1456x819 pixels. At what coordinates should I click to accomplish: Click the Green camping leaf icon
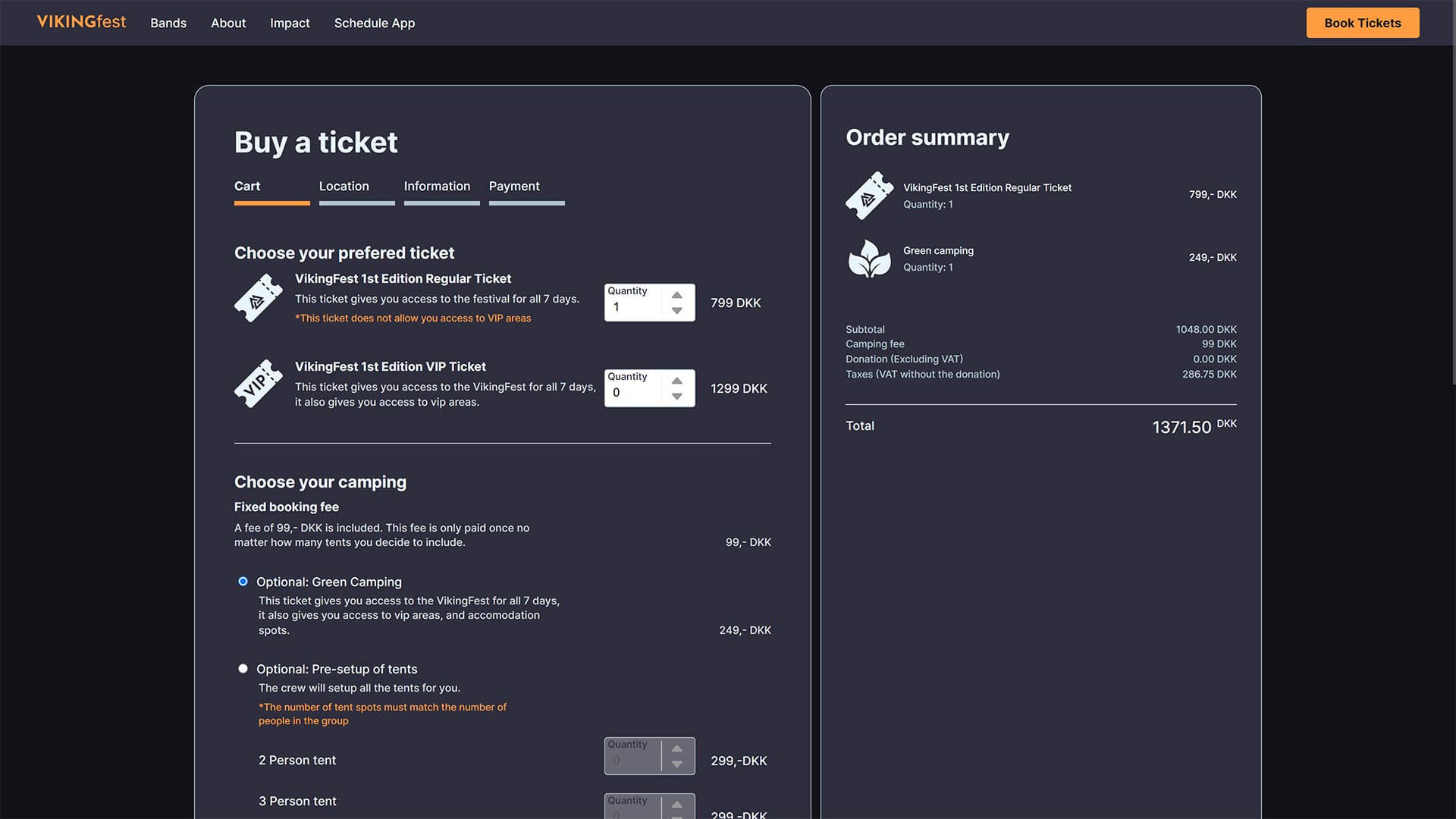pos(870,259)
